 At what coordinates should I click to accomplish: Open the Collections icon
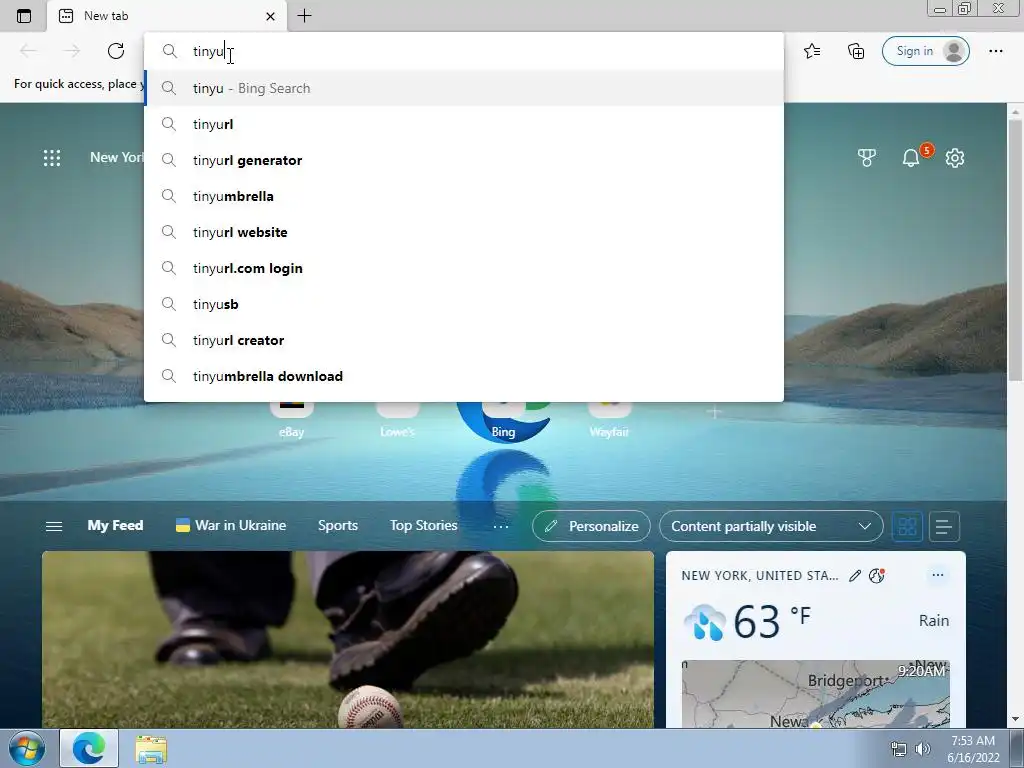[856, 51]
